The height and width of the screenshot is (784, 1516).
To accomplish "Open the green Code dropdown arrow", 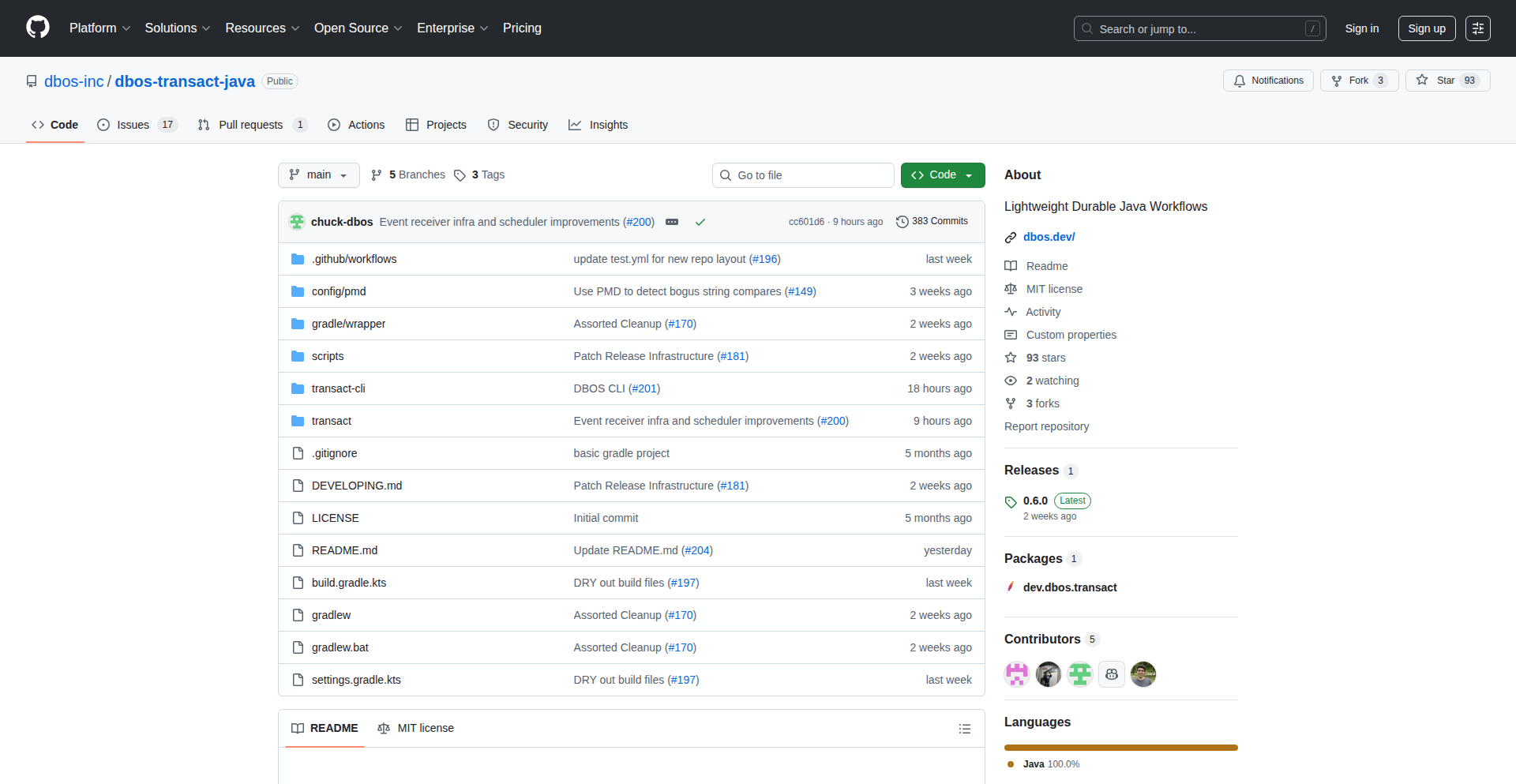I will [970, 174].
